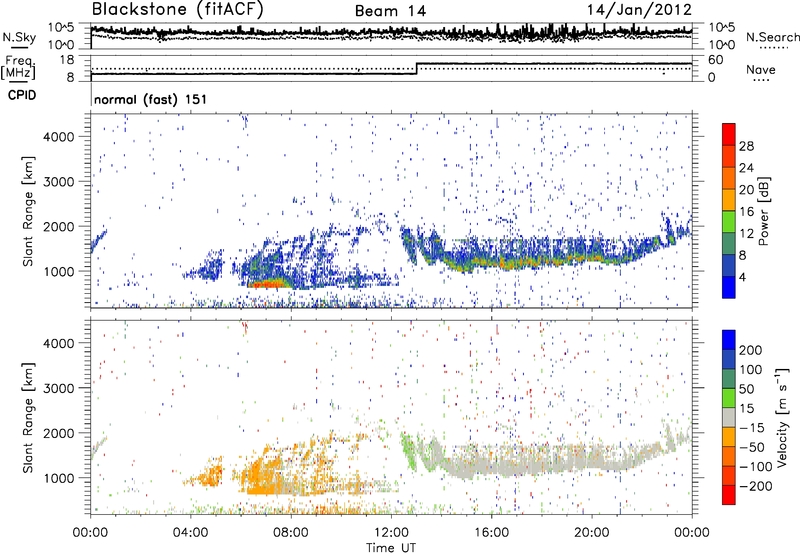Click the "Nave" legend label

click(x=761, y=69)
